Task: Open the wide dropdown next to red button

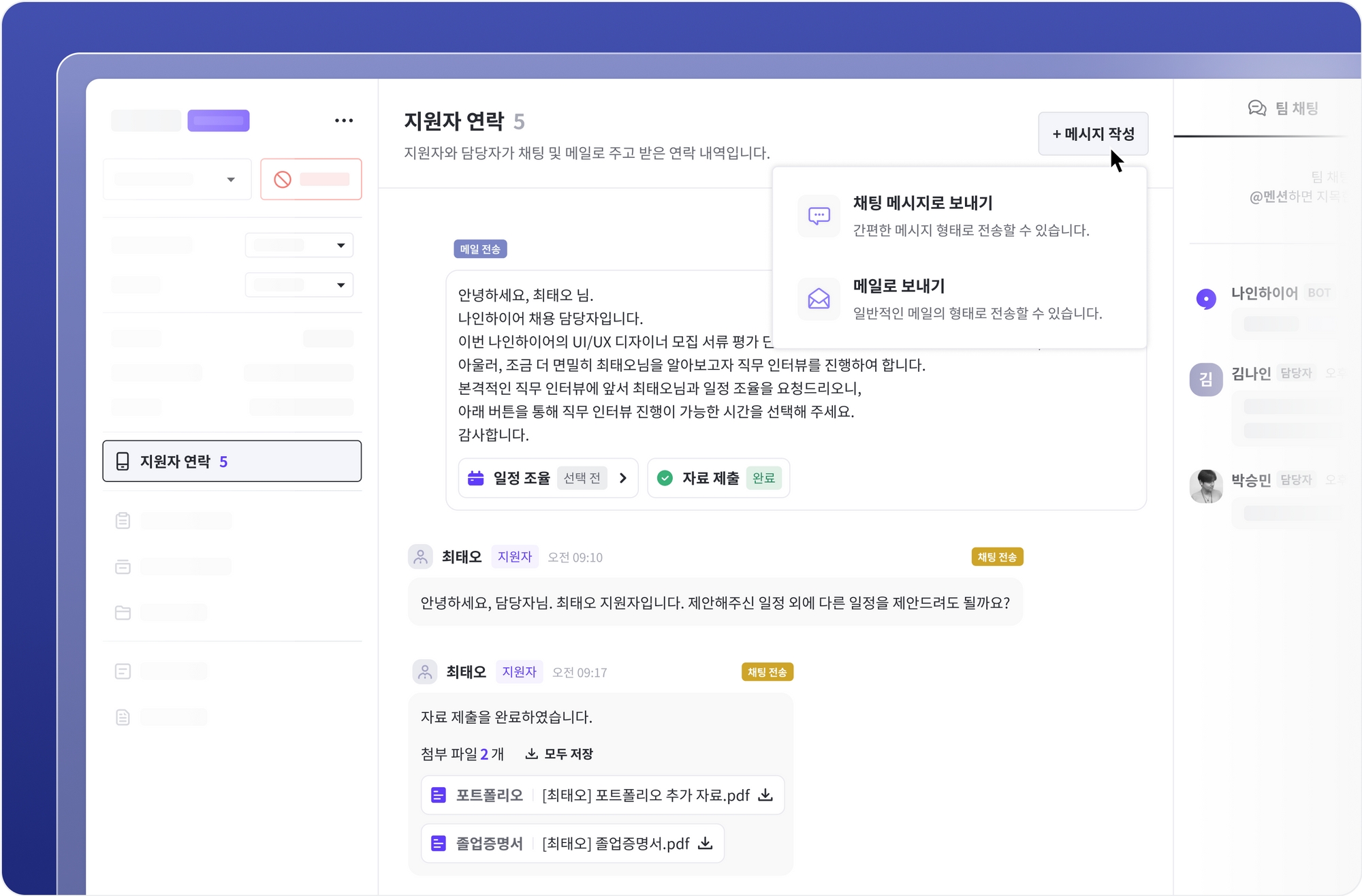Action: pos(230,179)
